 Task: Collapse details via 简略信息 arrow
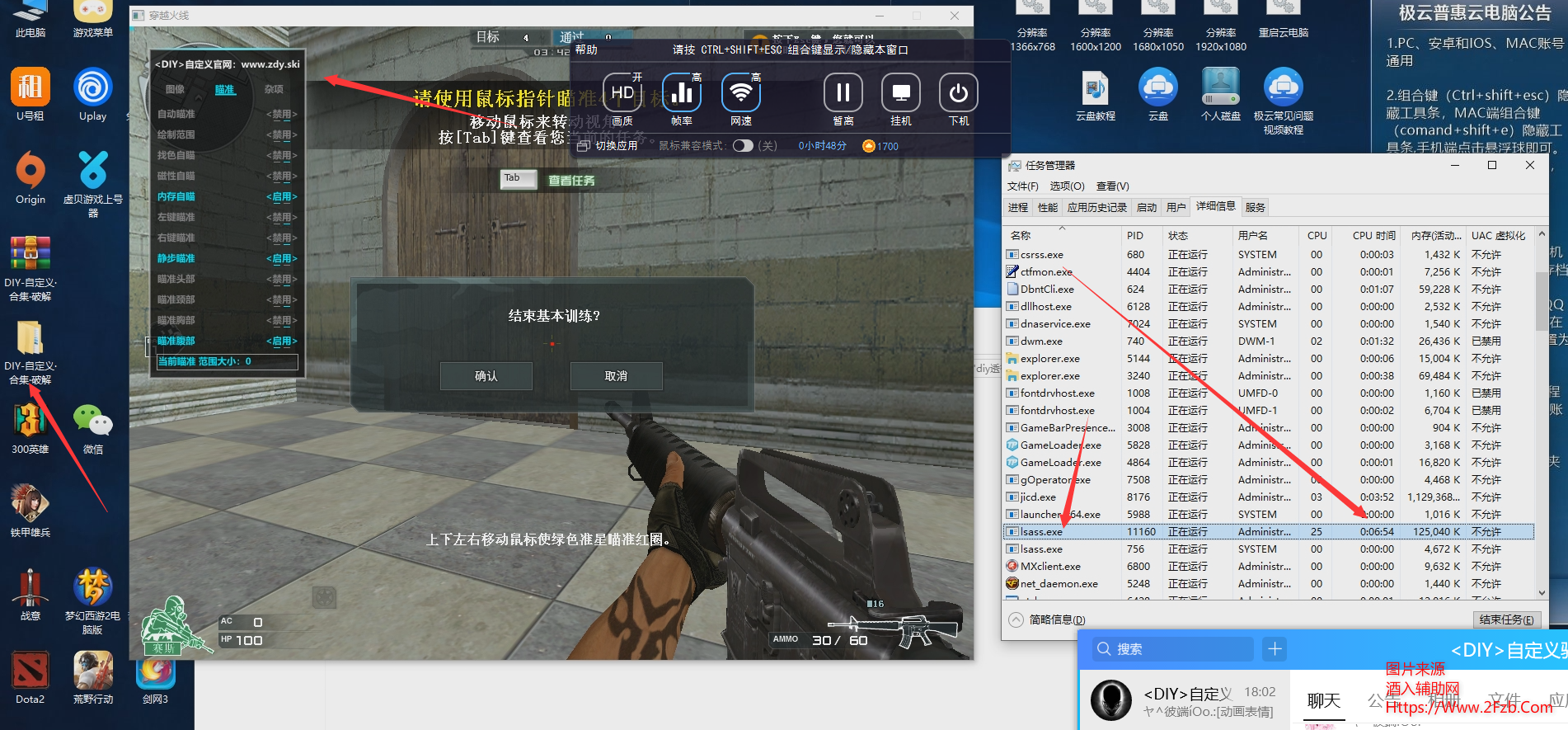point(1016,619)
